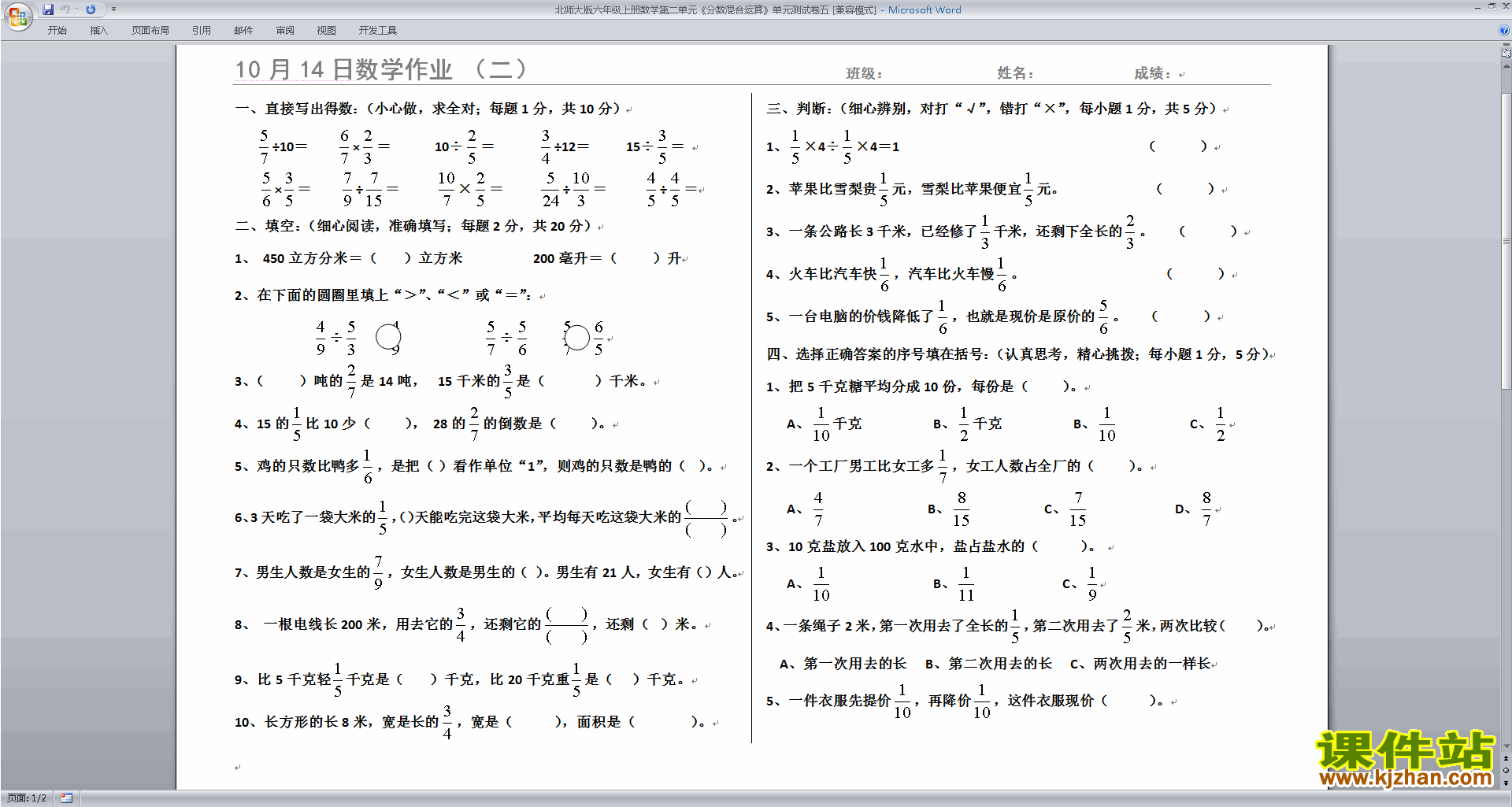
Task: Save the document with the floppy icon
Action: 48,9
